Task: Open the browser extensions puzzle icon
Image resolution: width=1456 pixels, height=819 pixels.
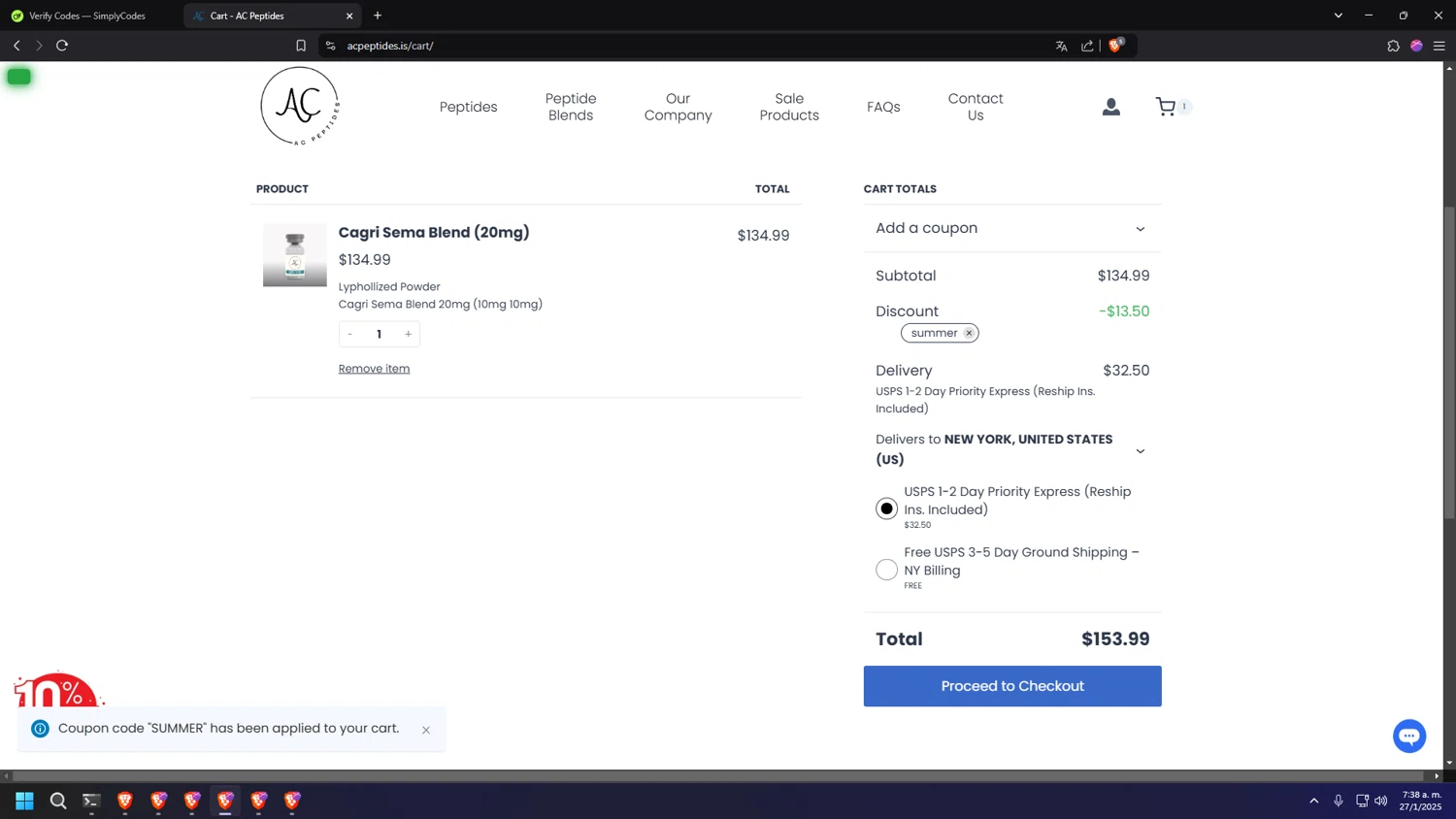Action: [1393, 46]
